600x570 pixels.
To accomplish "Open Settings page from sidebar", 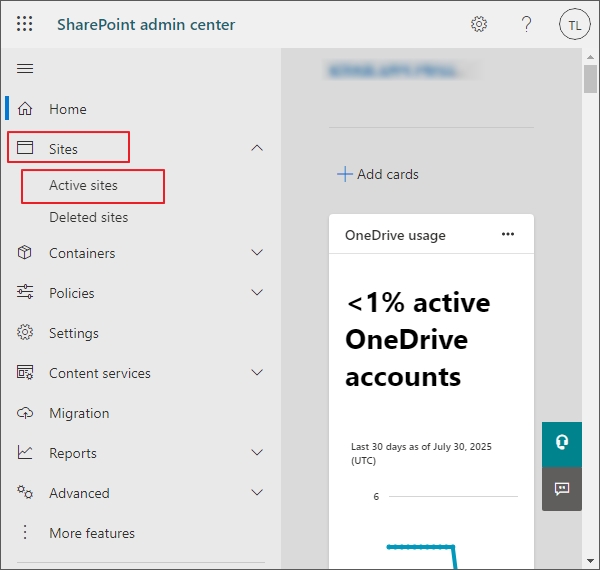I will (x=74, y=334).
